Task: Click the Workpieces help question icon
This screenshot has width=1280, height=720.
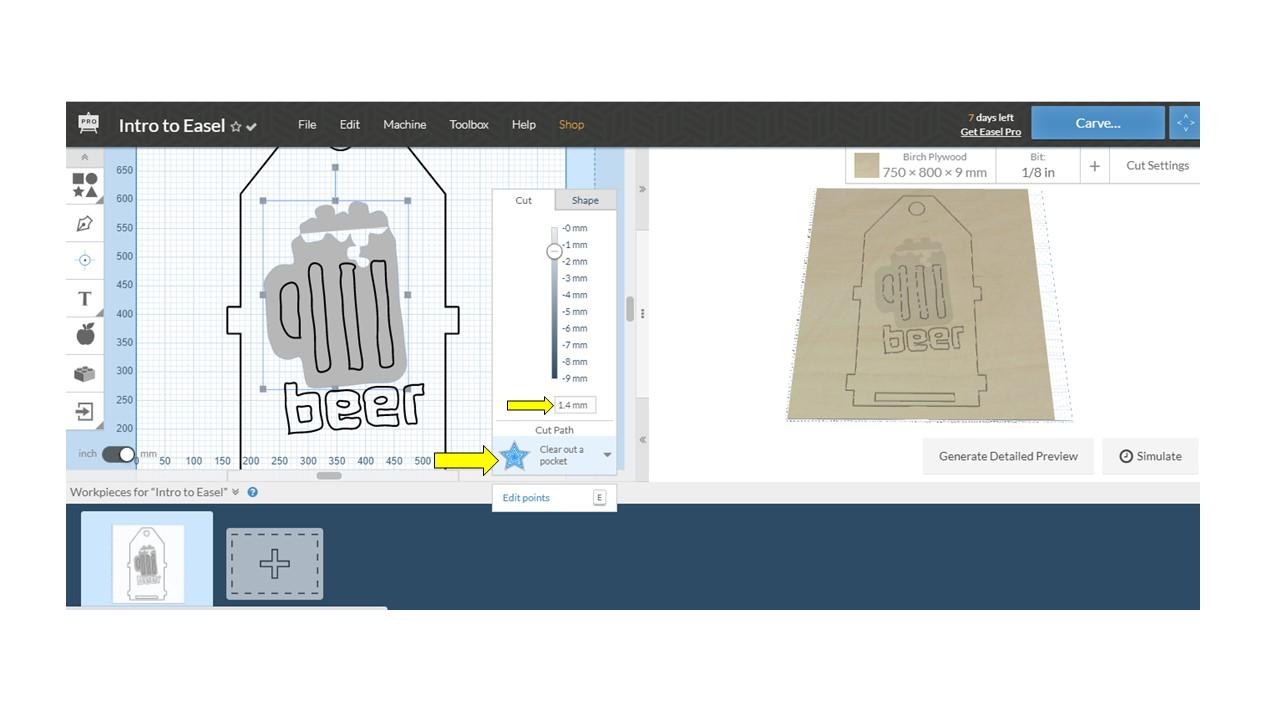Action: click(x=253, y=492)
